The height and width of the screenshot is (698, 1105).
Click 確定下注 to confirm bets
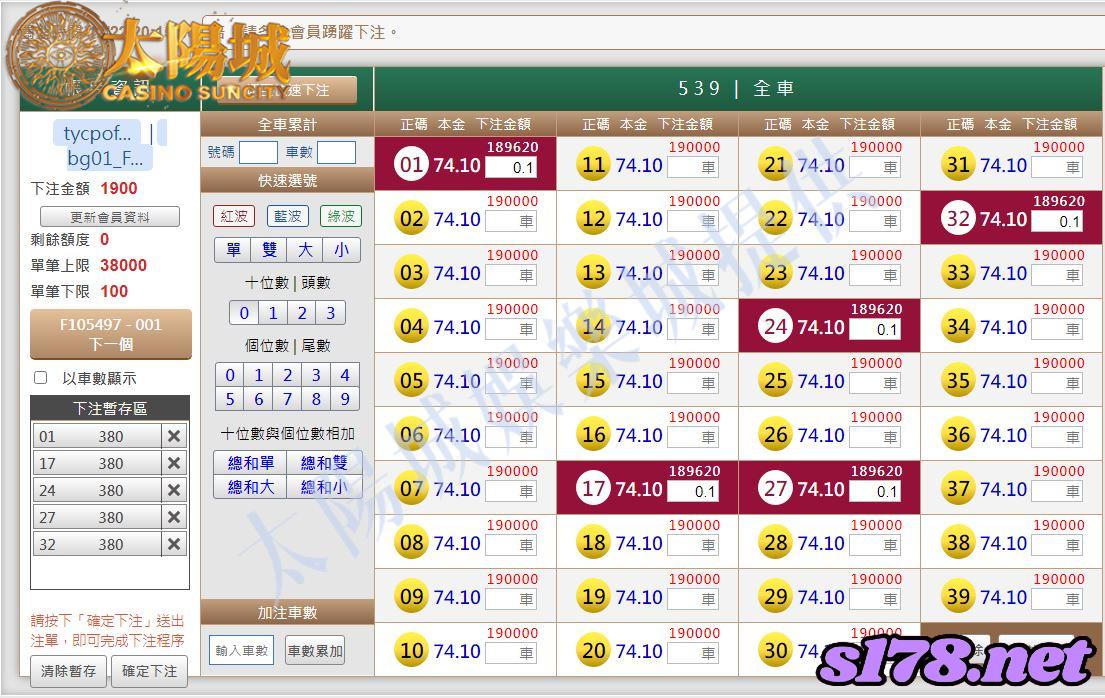149,671
